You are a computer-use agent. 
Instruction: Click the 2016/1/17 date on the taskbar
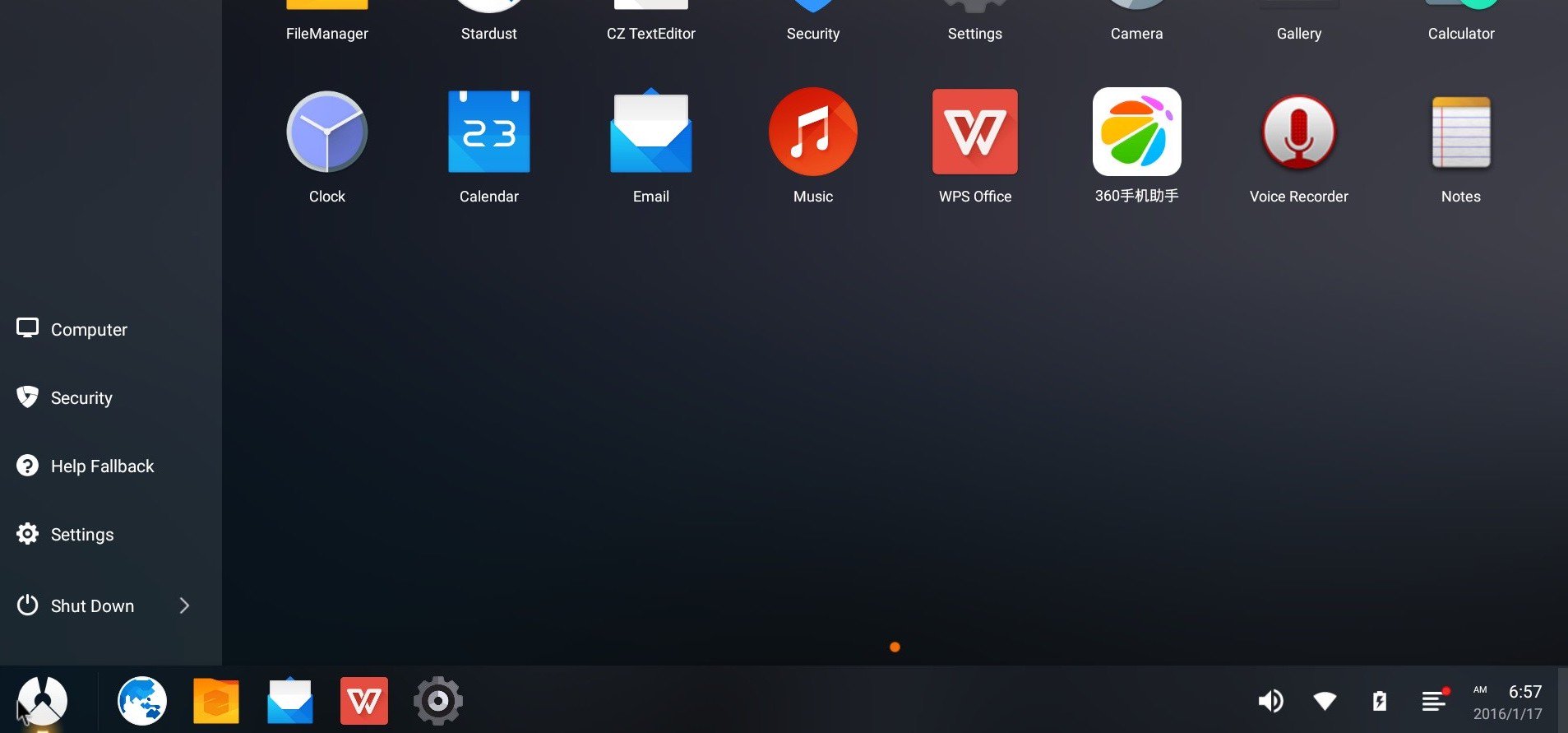[1508, 714]
